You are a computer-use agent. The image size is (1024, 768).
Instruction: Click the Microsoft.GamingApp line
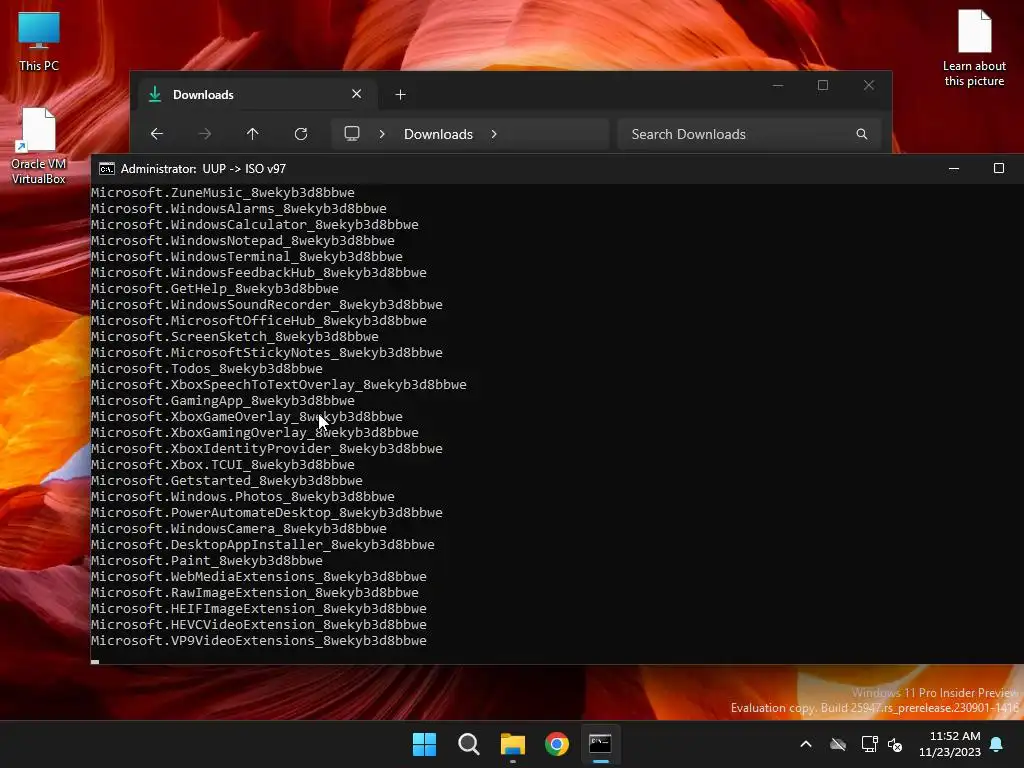tap(223, 400)
